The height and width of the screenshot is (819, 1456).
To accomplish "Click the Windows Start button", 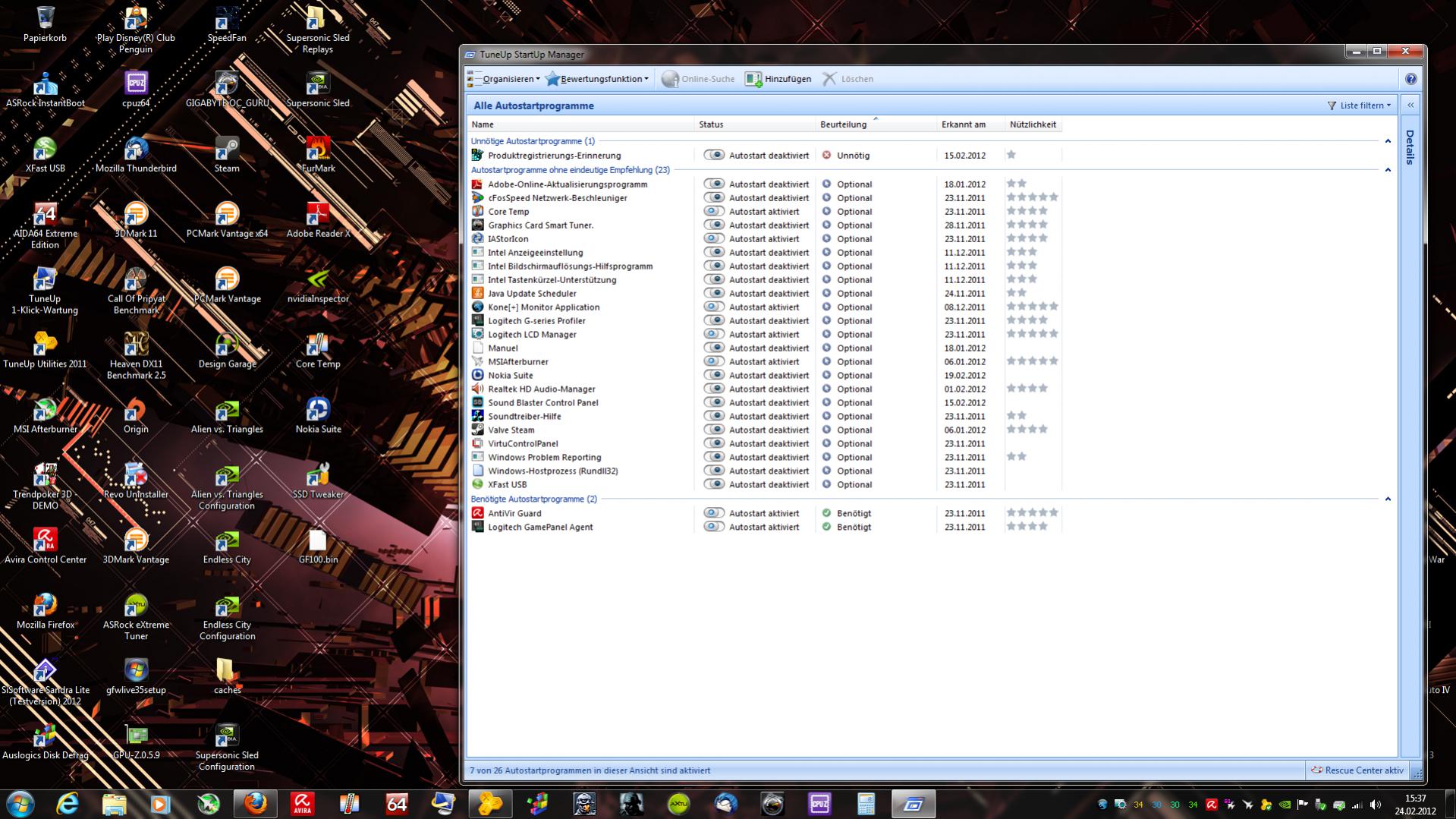I will click(x=20, y=804).
